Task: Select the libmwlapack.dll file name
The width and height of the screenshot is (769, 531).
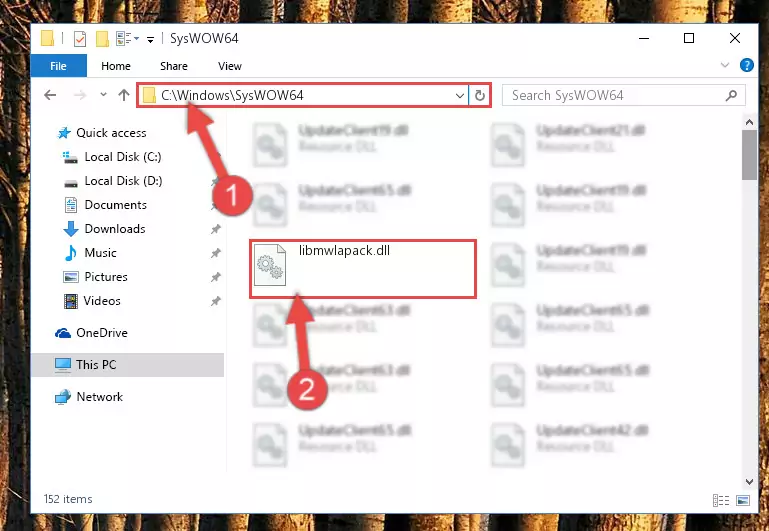Action: pyautogui.click(x=344, y=251)
